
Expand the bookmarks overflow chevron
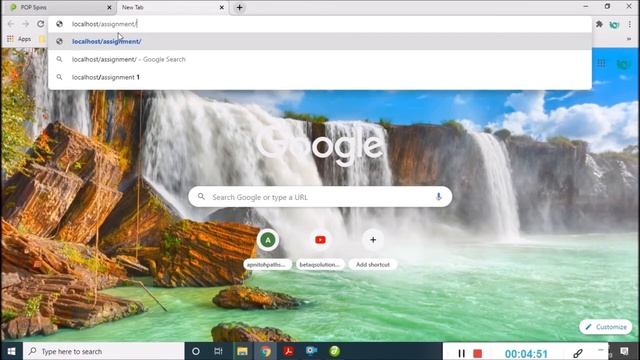point(629,39)
